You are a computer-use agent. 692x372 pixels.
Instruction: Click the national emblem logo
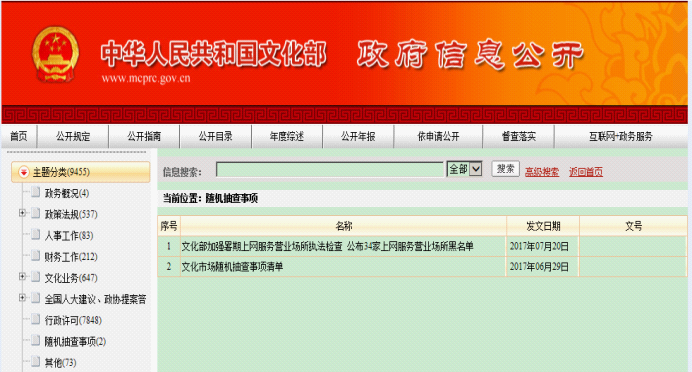click(x=55, y=54)
